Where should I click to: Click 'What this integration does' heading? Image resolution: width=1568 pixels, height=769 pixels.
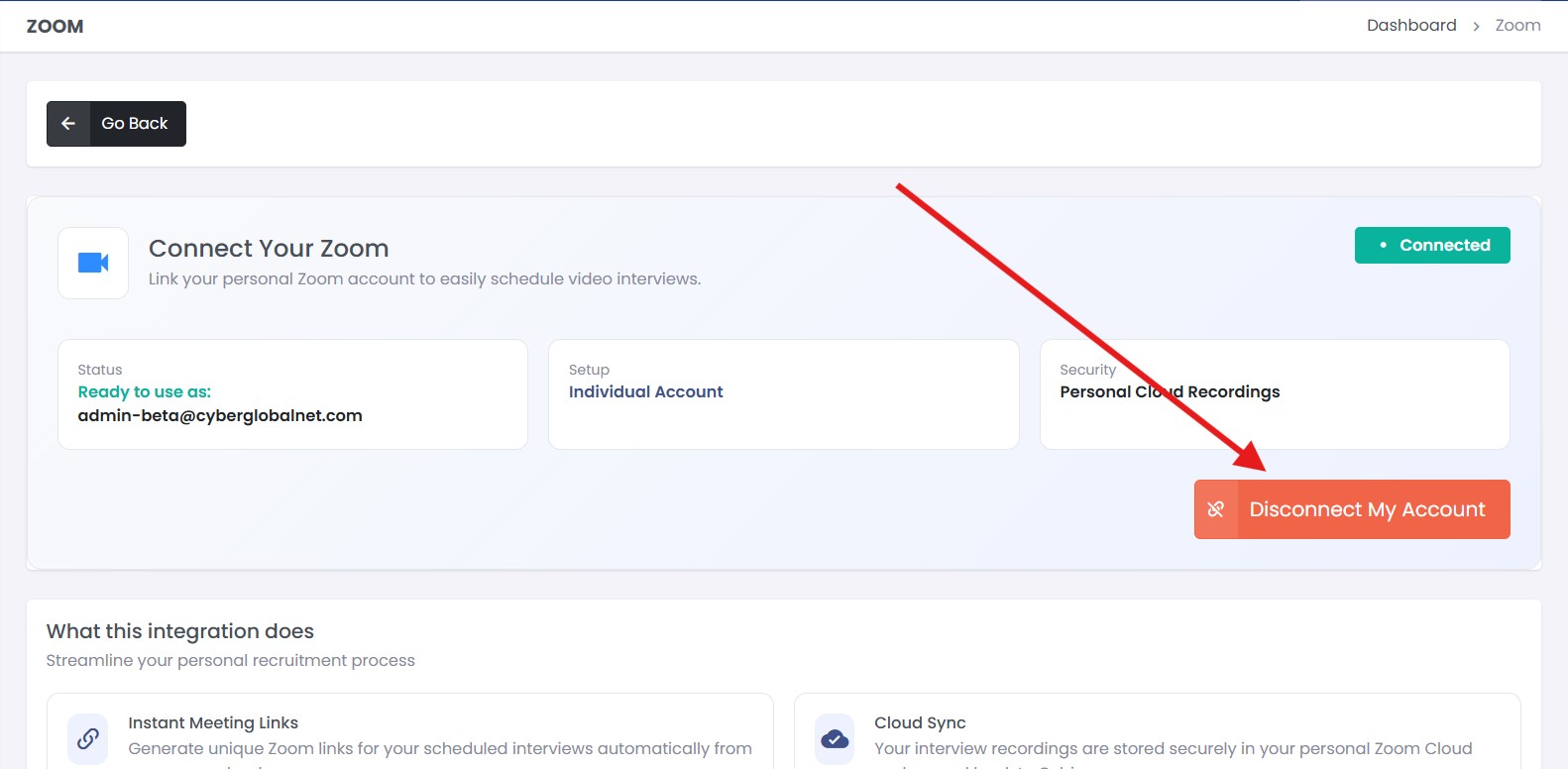(180, 631)
